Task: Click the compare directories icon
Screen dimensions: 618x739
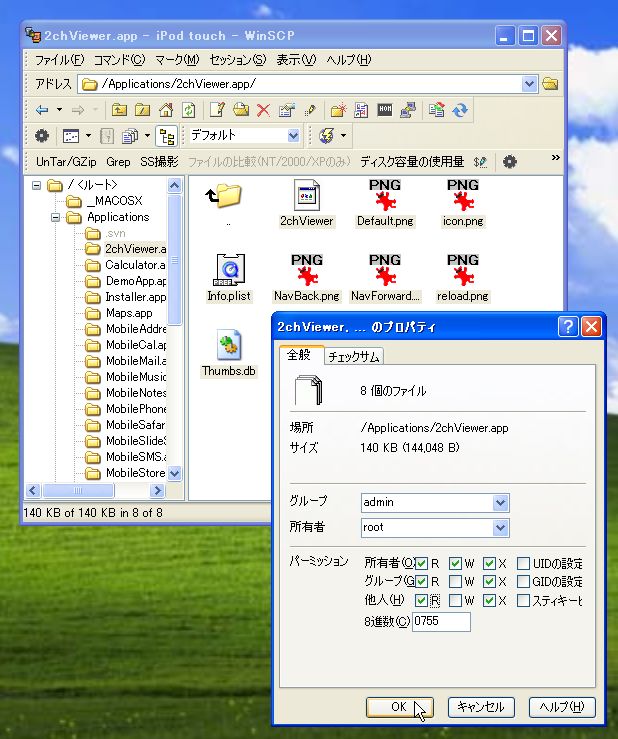Action: click(x=437, y=111)
